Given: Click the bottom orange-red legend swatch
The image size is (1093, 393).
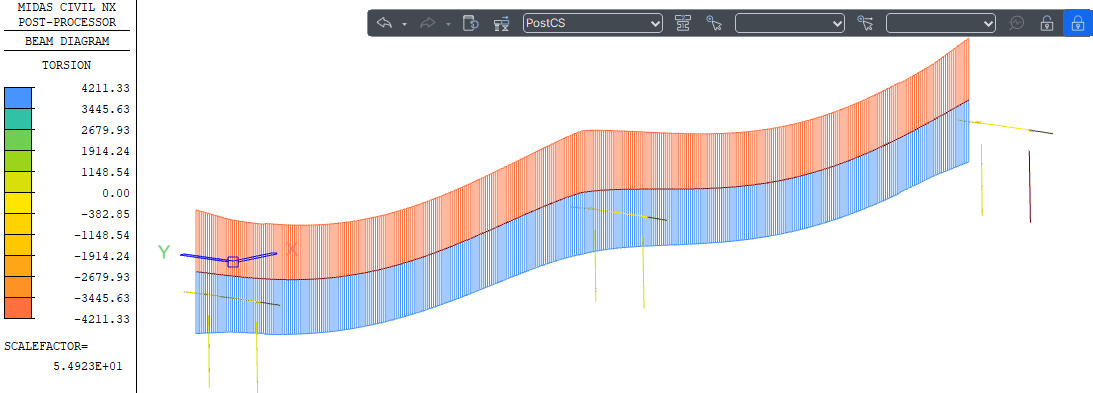Looking at the screenshot, I should point(18,308).
